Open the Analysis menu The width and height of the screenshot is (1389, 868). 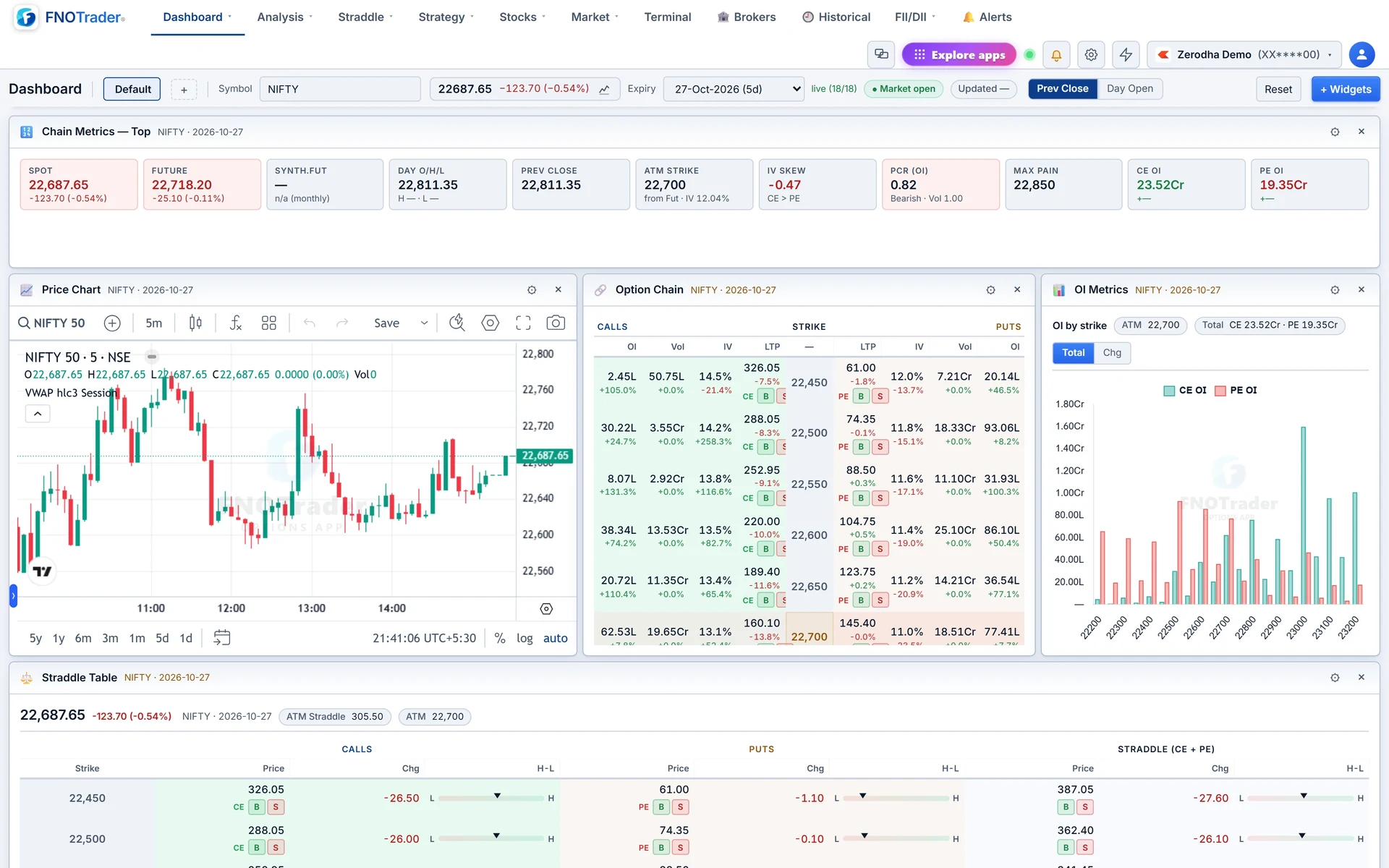(285, 17)
